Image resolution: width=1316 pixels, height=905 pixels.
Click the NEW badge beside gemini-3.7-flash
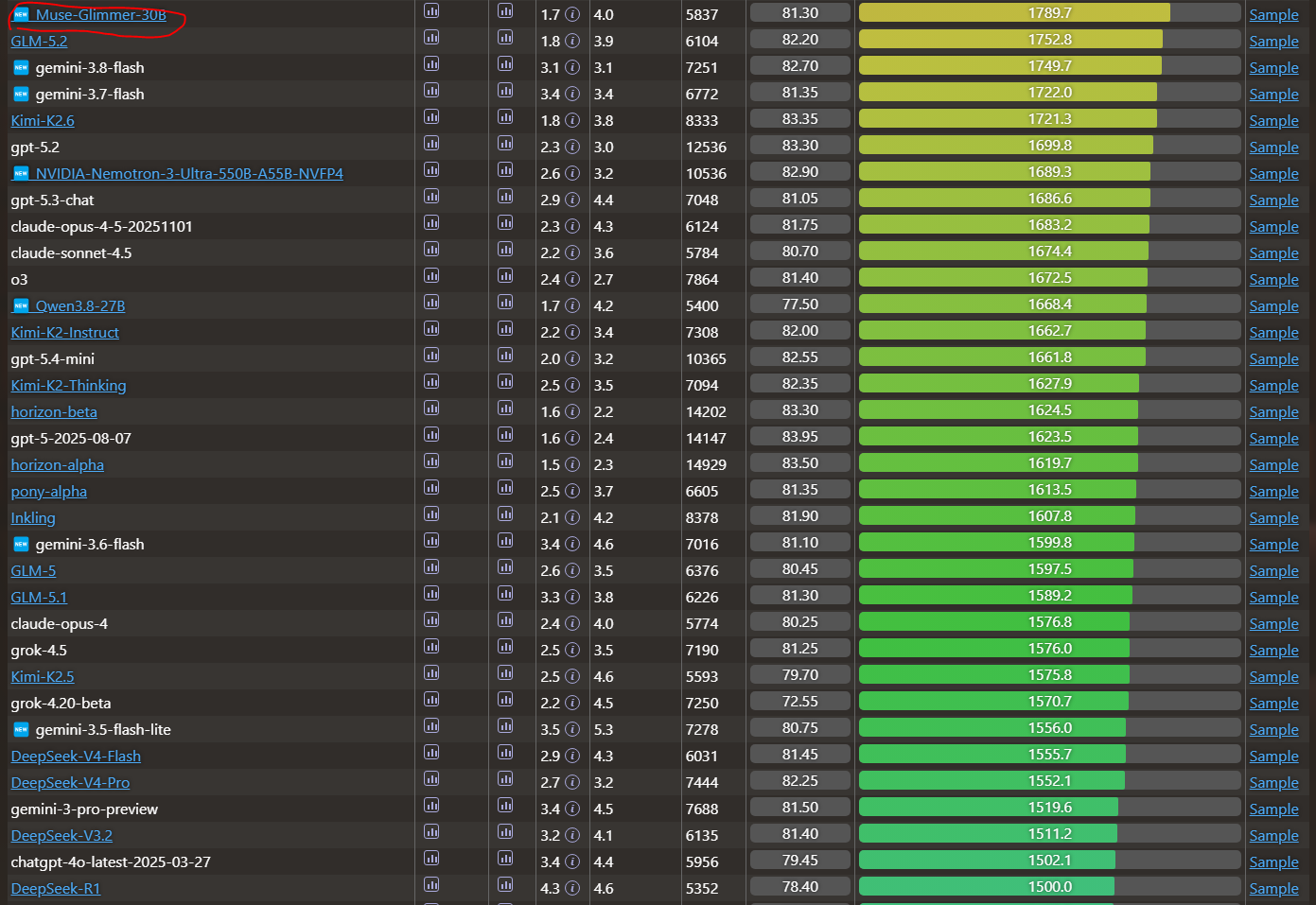click(x=21, y=95)
